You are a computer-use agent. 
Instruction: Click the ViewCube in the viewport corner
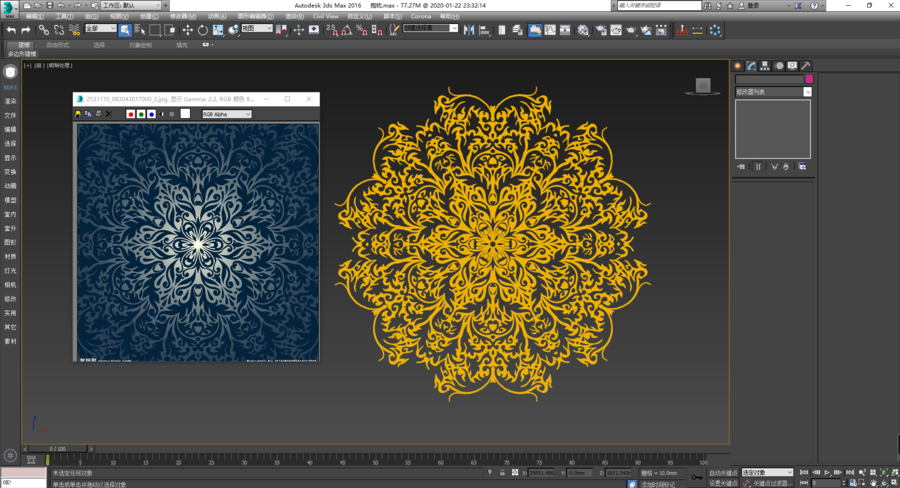point(703,86)
